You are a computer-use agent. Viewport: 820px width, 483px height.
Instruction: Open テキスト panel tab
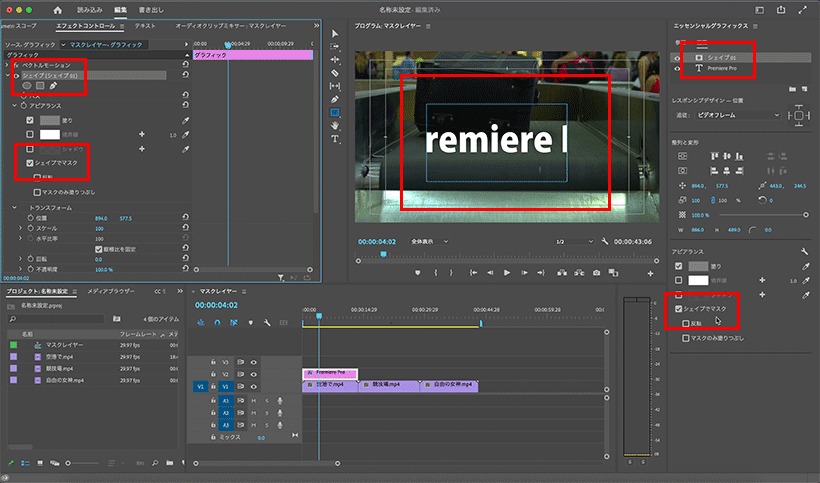[145, 26]
